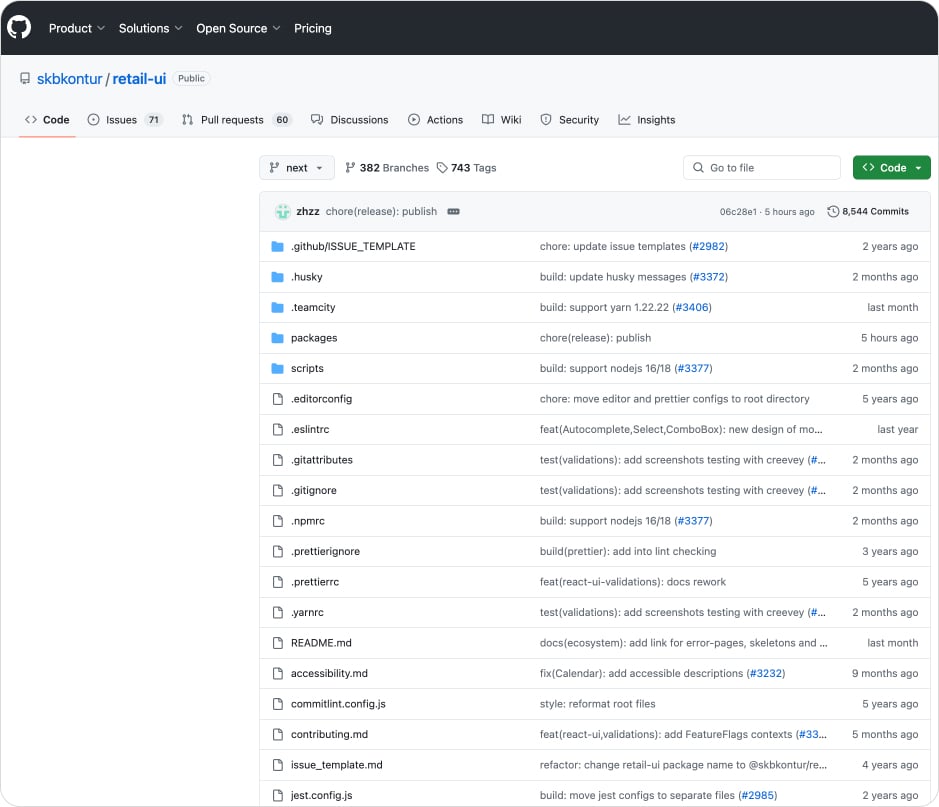Expand the Product menu chevron
This screenshot has height=807, width=939.
(x=99, y=28)
